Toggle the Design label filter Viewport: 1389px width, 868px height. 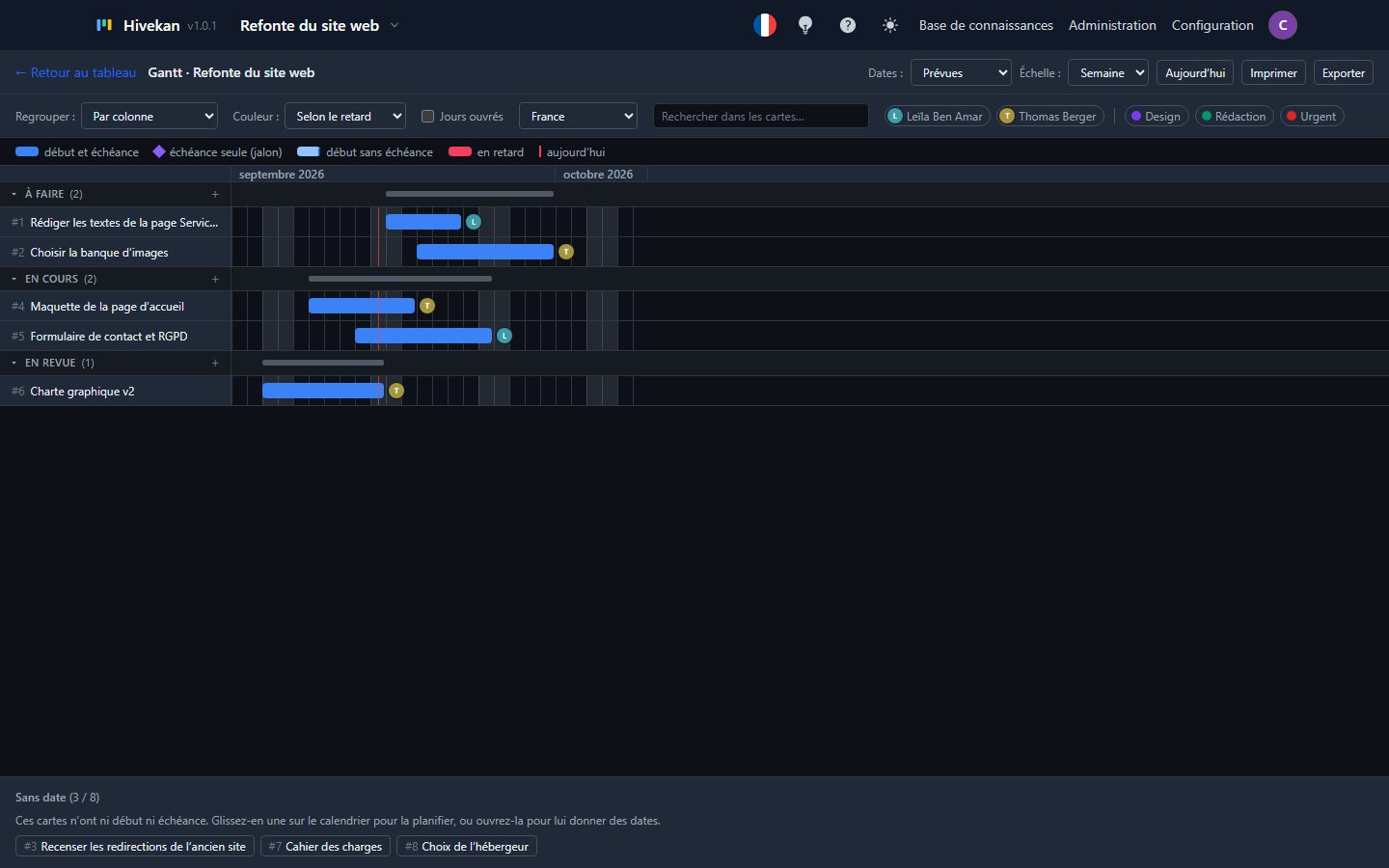[x=1157, y=117]
